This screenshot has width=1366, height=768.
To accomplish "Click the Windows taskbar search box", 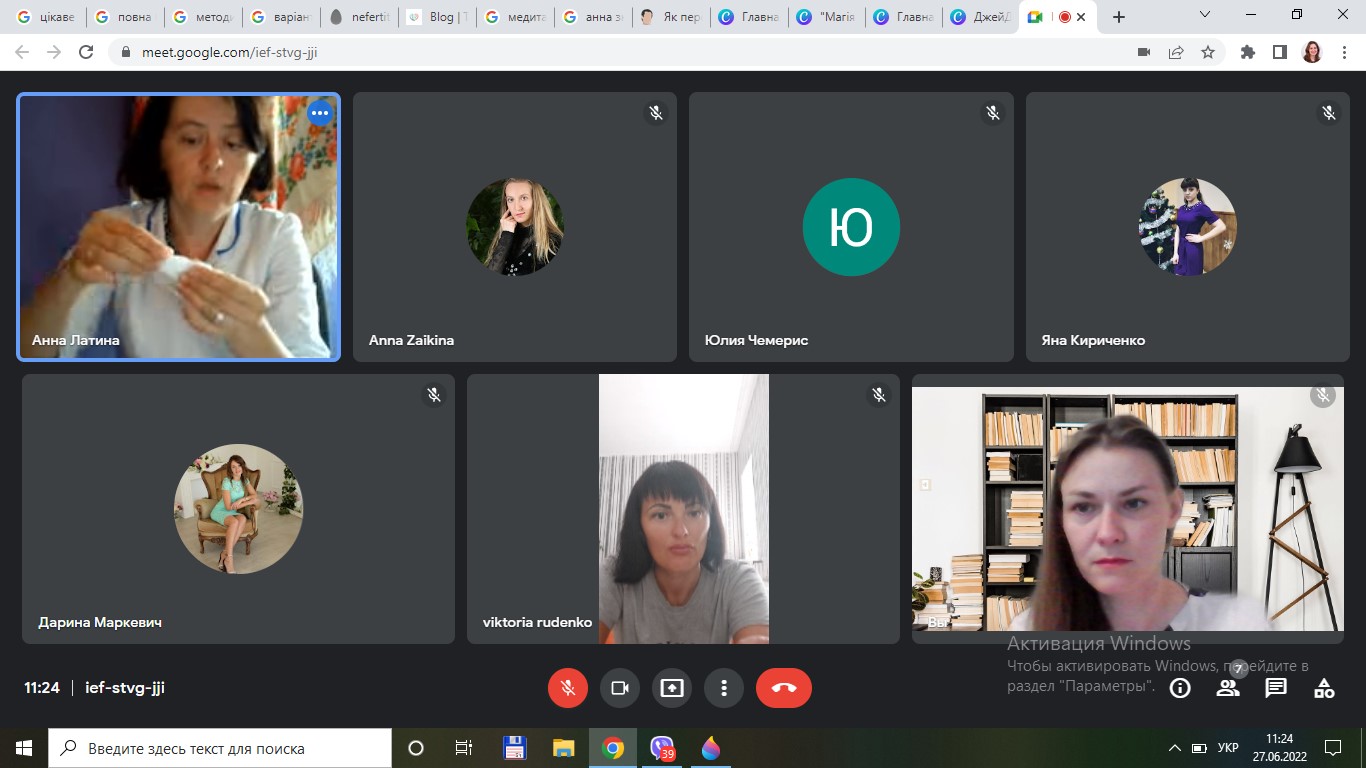I will 220,748.
